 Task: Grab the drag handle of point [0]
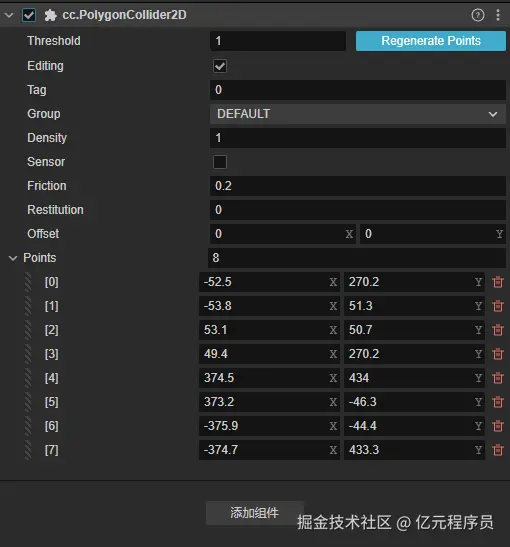coord(28,282)
